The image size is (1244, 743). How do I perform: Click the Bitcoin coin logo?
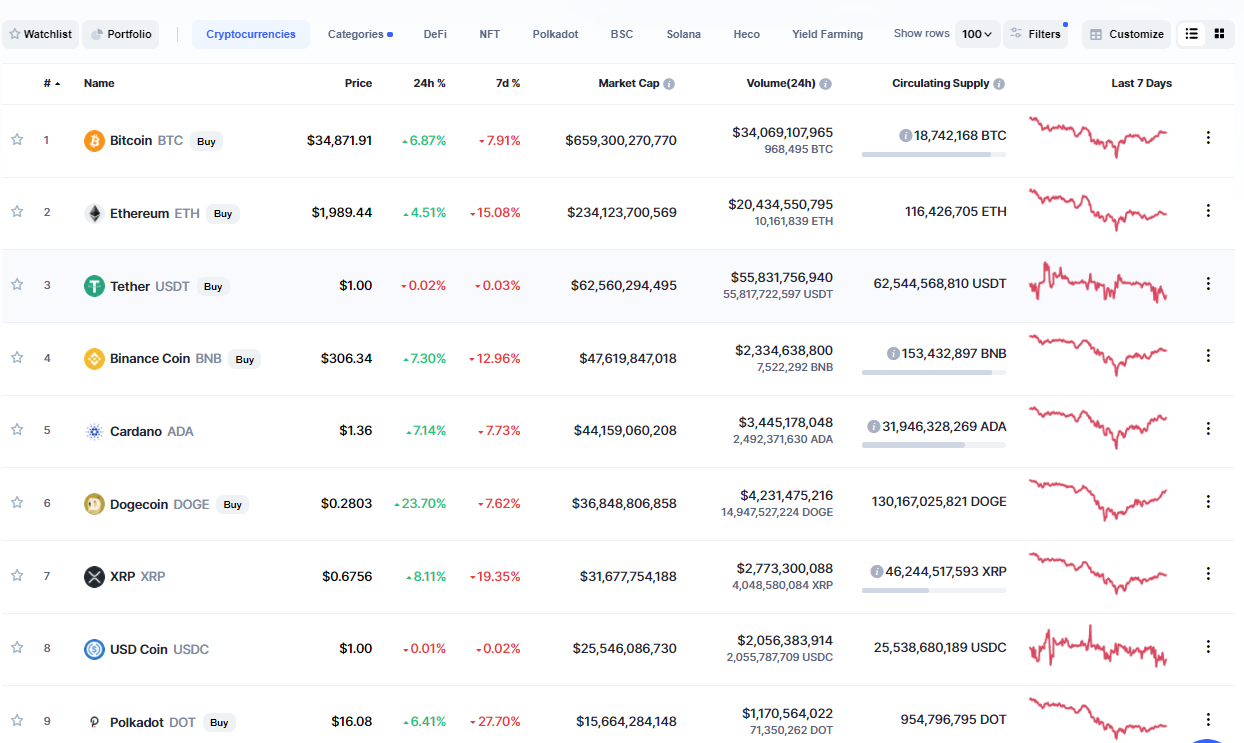click(94, 141)
